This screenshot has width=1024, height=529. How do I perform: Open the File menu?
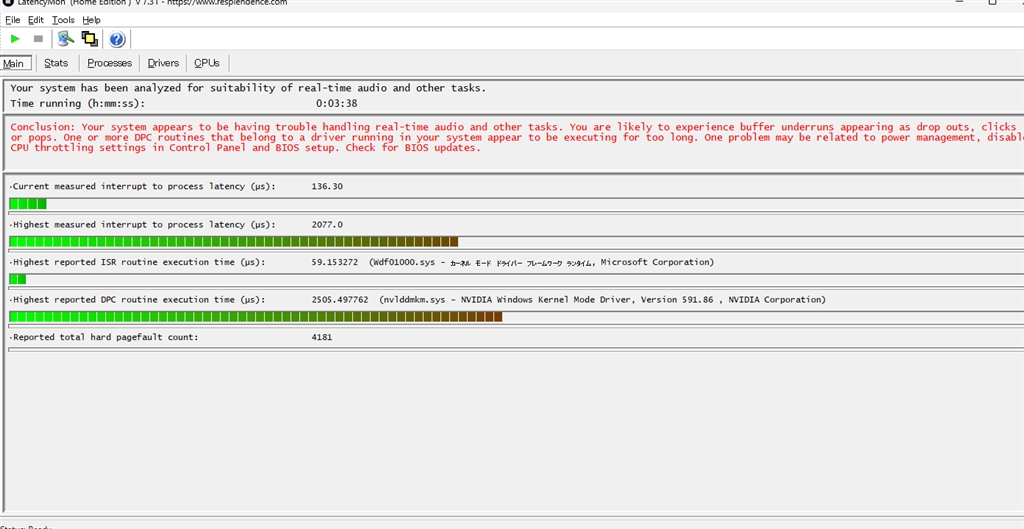[12, 20]
